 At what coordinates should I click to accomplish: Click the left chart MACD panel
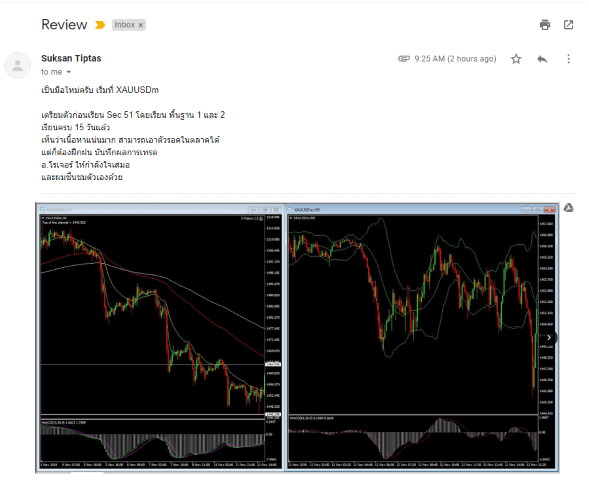click(x=153, y=440)
